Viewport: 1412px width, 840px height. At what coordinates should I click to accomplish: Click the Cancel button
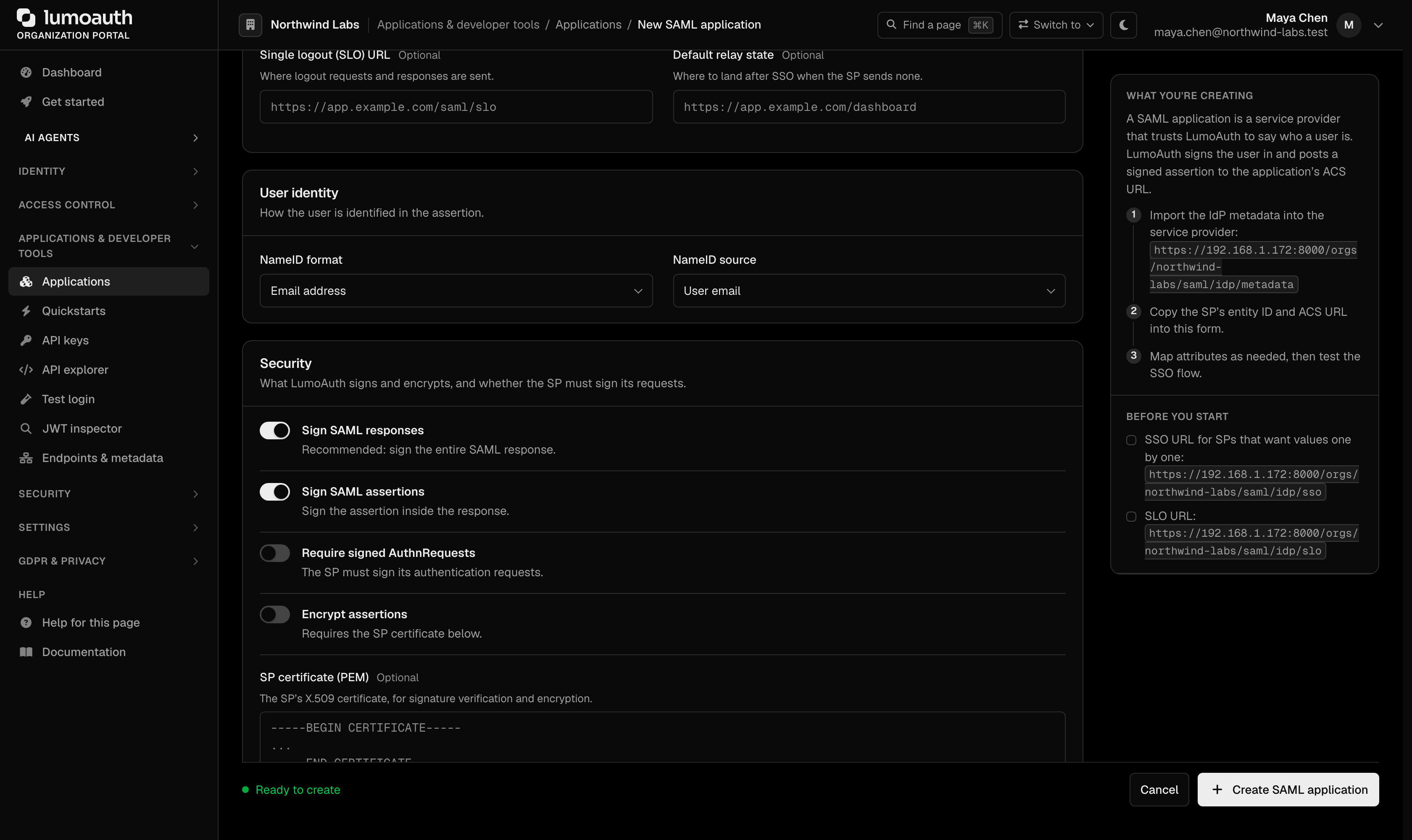1159,790
